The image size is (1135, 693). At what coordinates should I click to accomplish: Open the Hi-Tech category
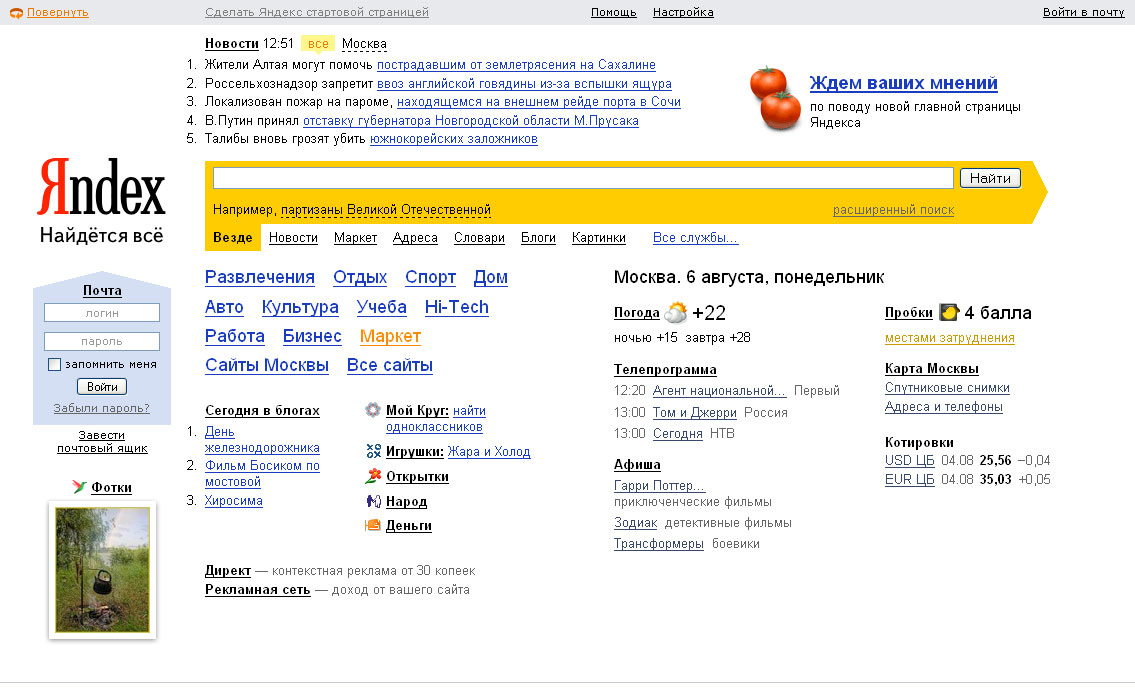[457, 307]
